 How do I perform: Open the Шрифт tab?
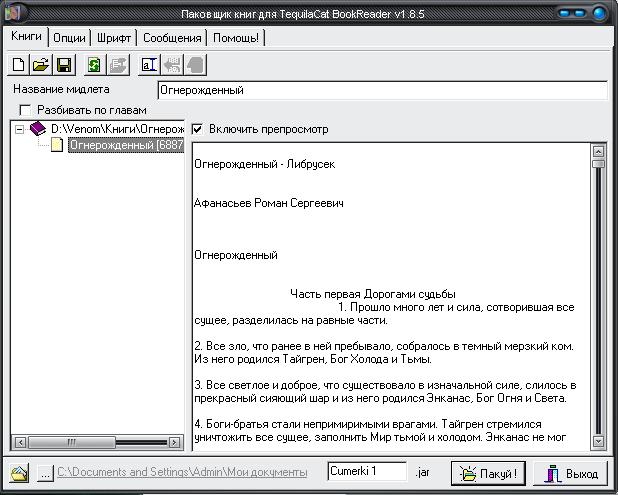(114, 38)
